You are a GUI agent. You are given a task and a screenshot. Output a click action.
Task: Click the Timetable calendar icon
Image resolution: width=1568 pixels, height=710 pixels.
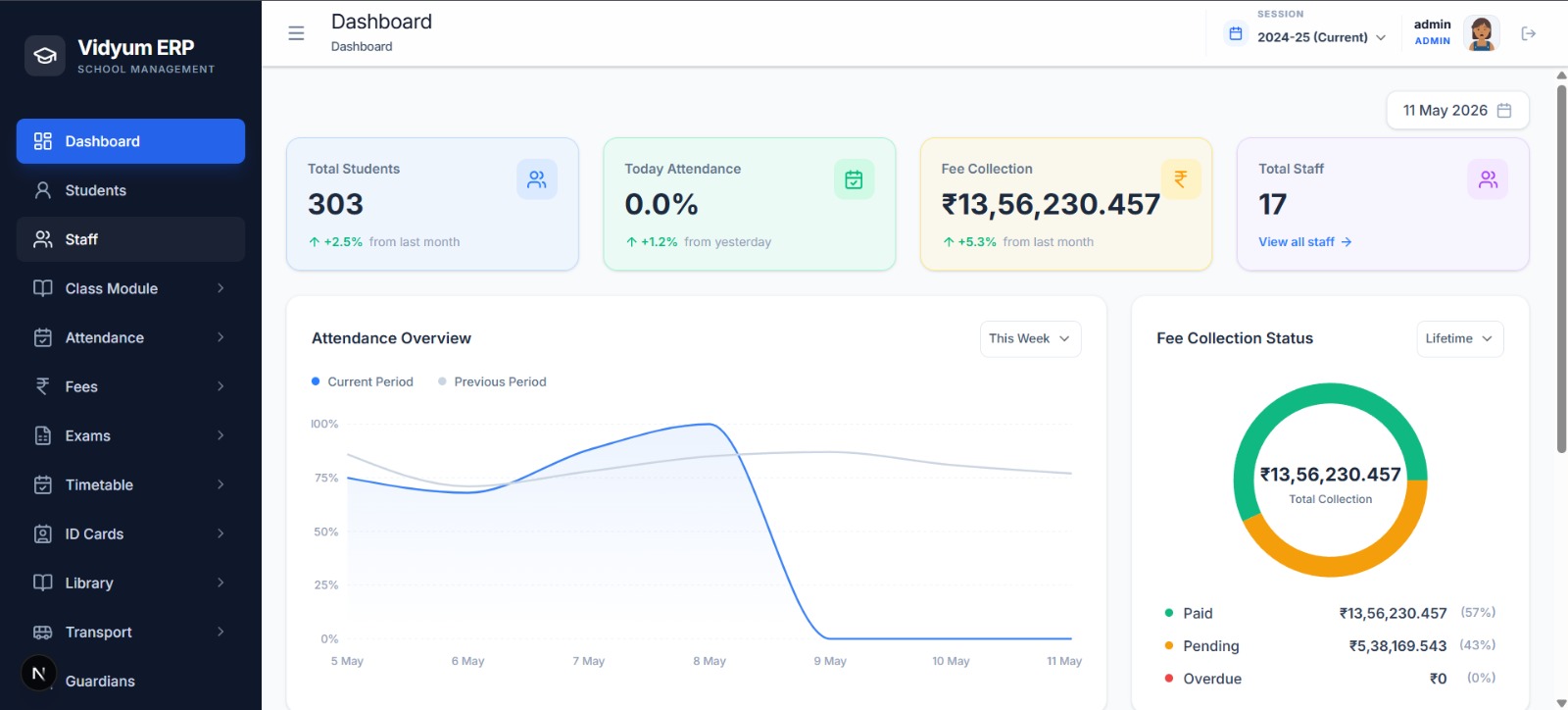[43, 484]
